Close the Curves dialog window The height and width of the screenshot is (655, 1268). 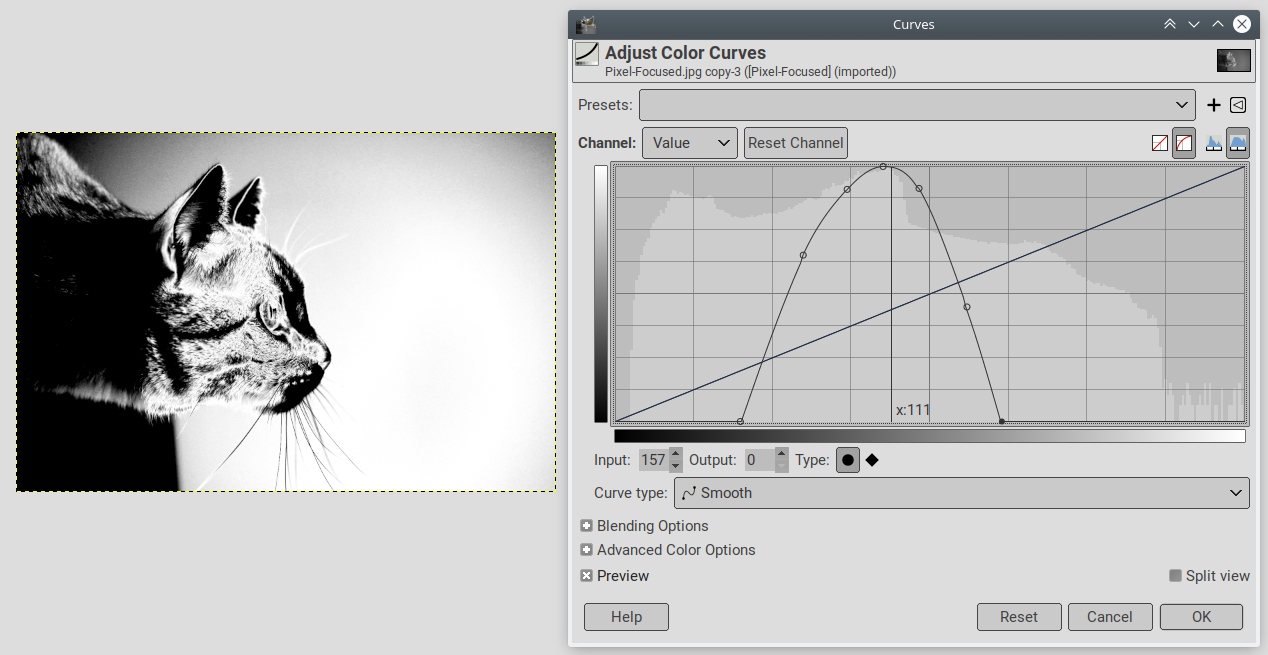click(x=1242, y=24)
